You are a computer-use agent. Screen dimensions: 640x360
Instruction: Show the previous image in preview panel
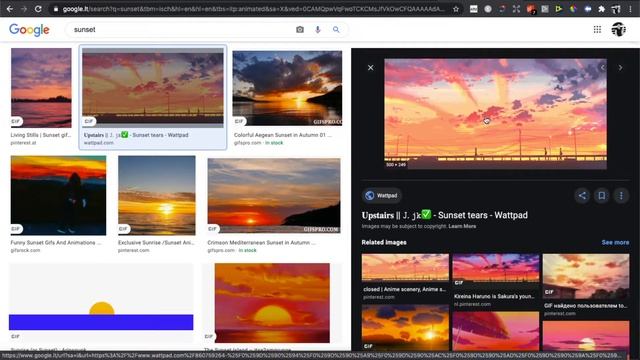602,67
